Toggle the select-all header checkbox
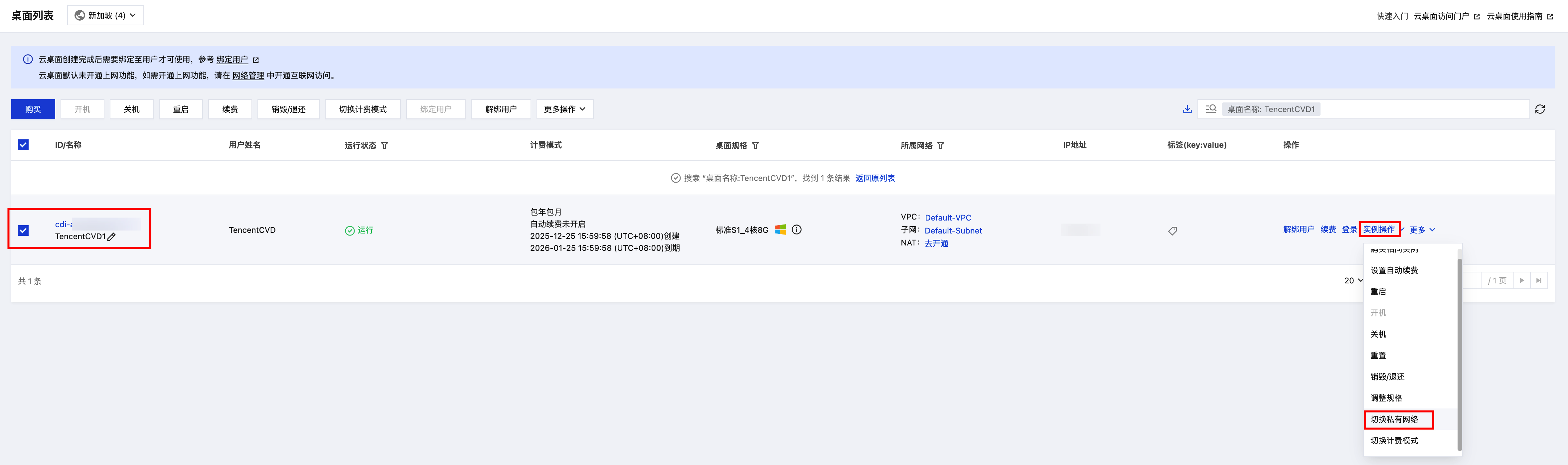This screenshot has width=1568, height=465. coord(23,145)
